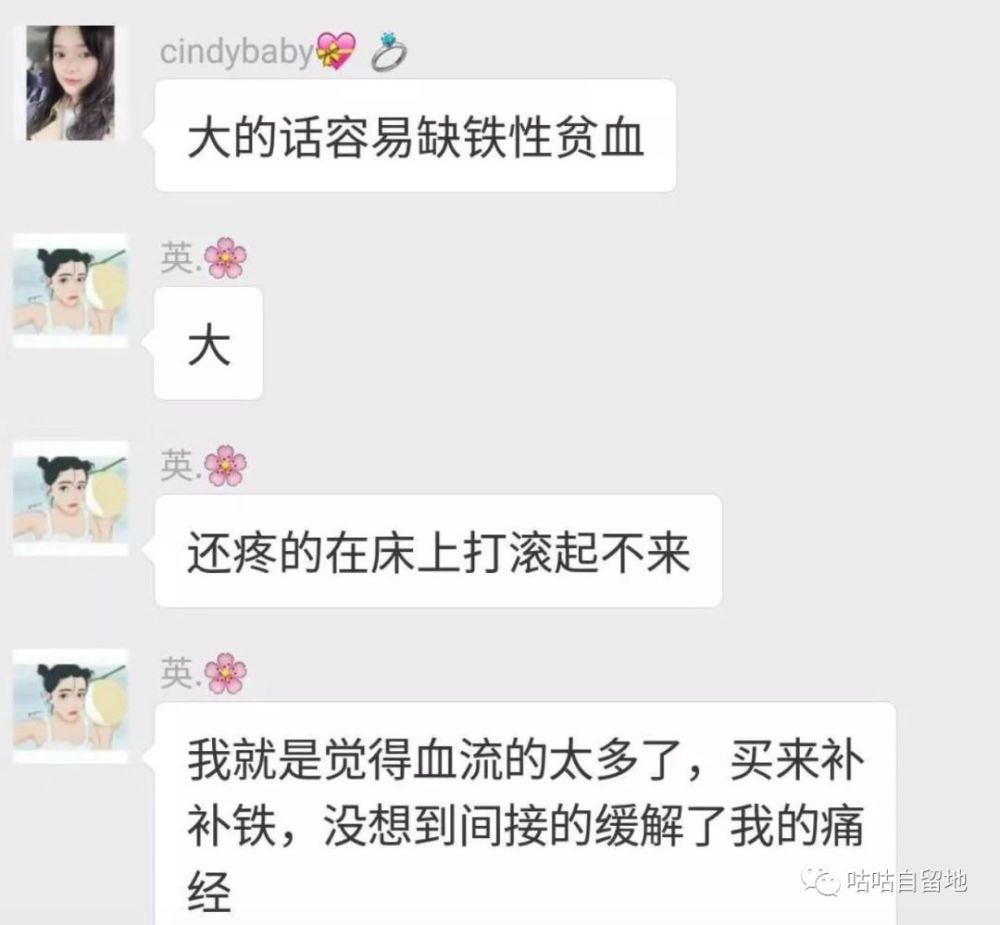Viewport: 1000px width, 925px height.
Task: Tap the 英 name above the 还疼的在床上打滚 message
Action: click(181, 466)
